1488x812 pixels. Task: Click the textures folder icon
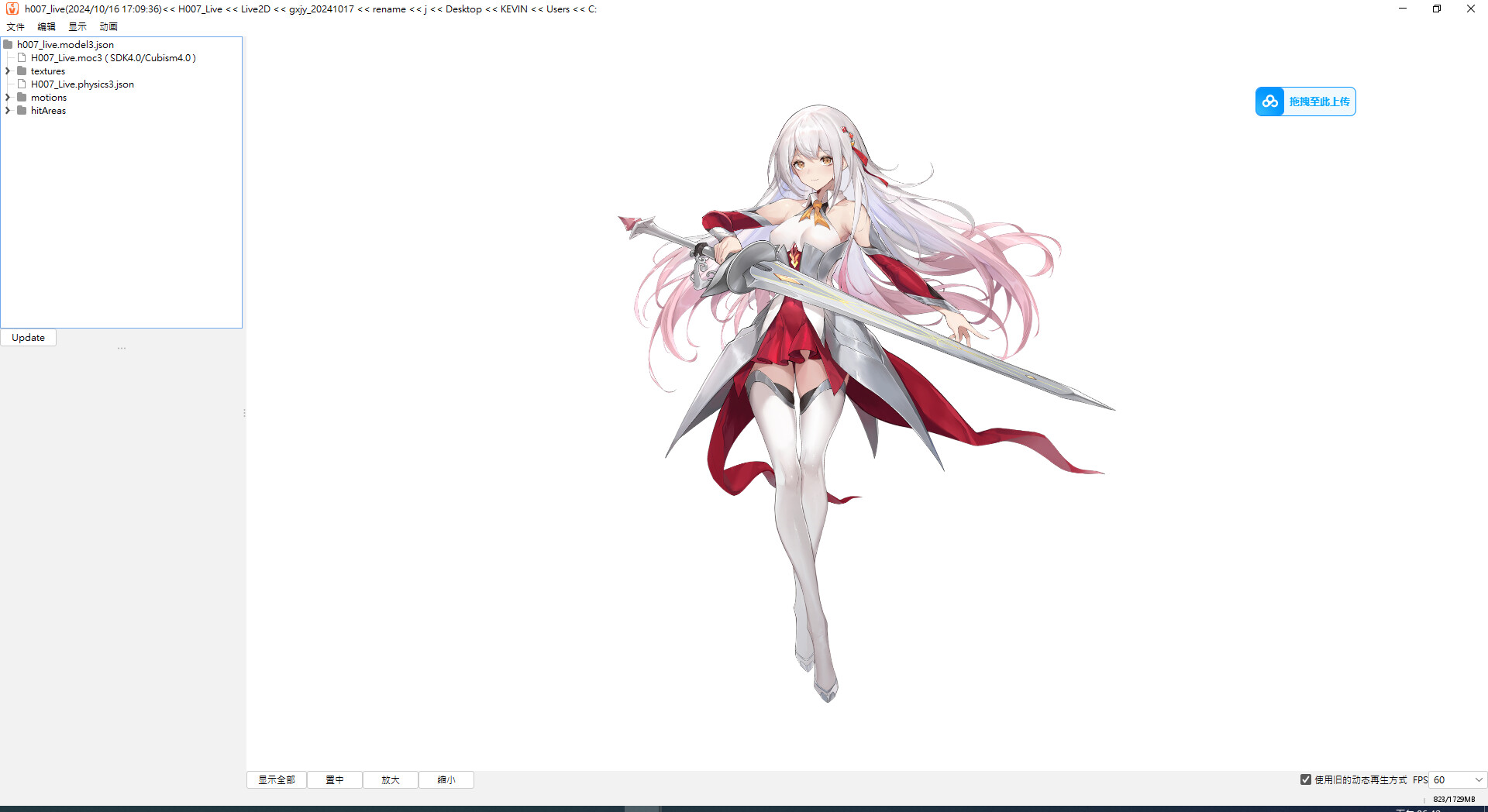pos(22,71)
